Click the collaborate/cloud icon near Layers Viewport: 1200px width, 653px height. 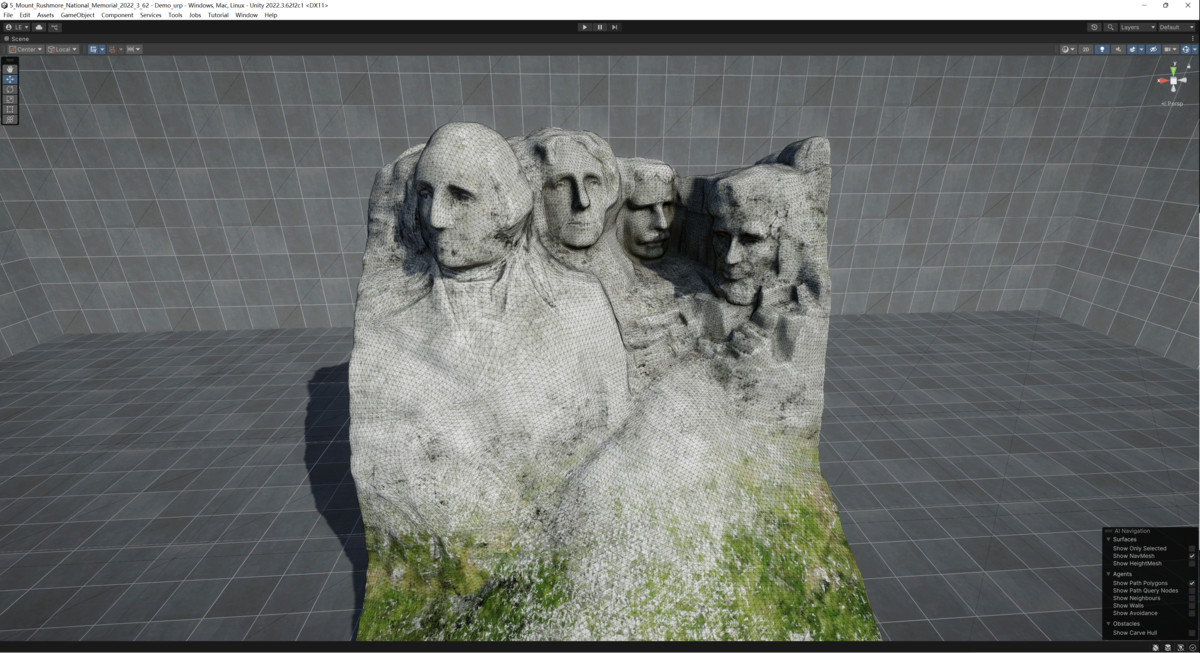[x=1093, y=27]
